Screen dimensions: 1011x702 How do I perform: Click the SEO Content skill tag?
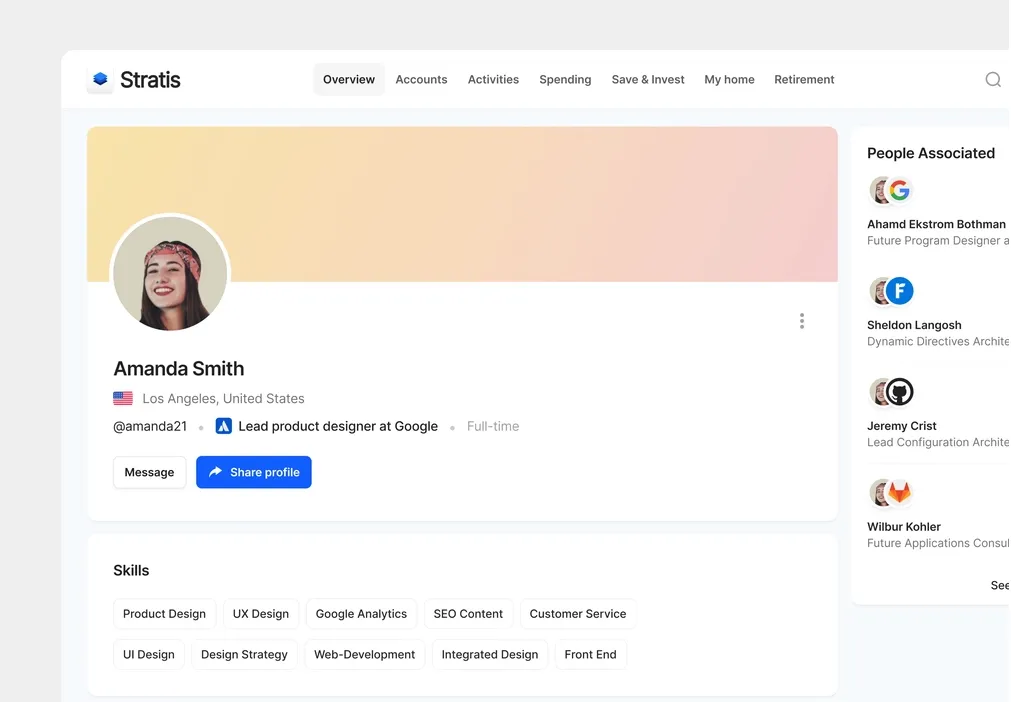[468, 614]
